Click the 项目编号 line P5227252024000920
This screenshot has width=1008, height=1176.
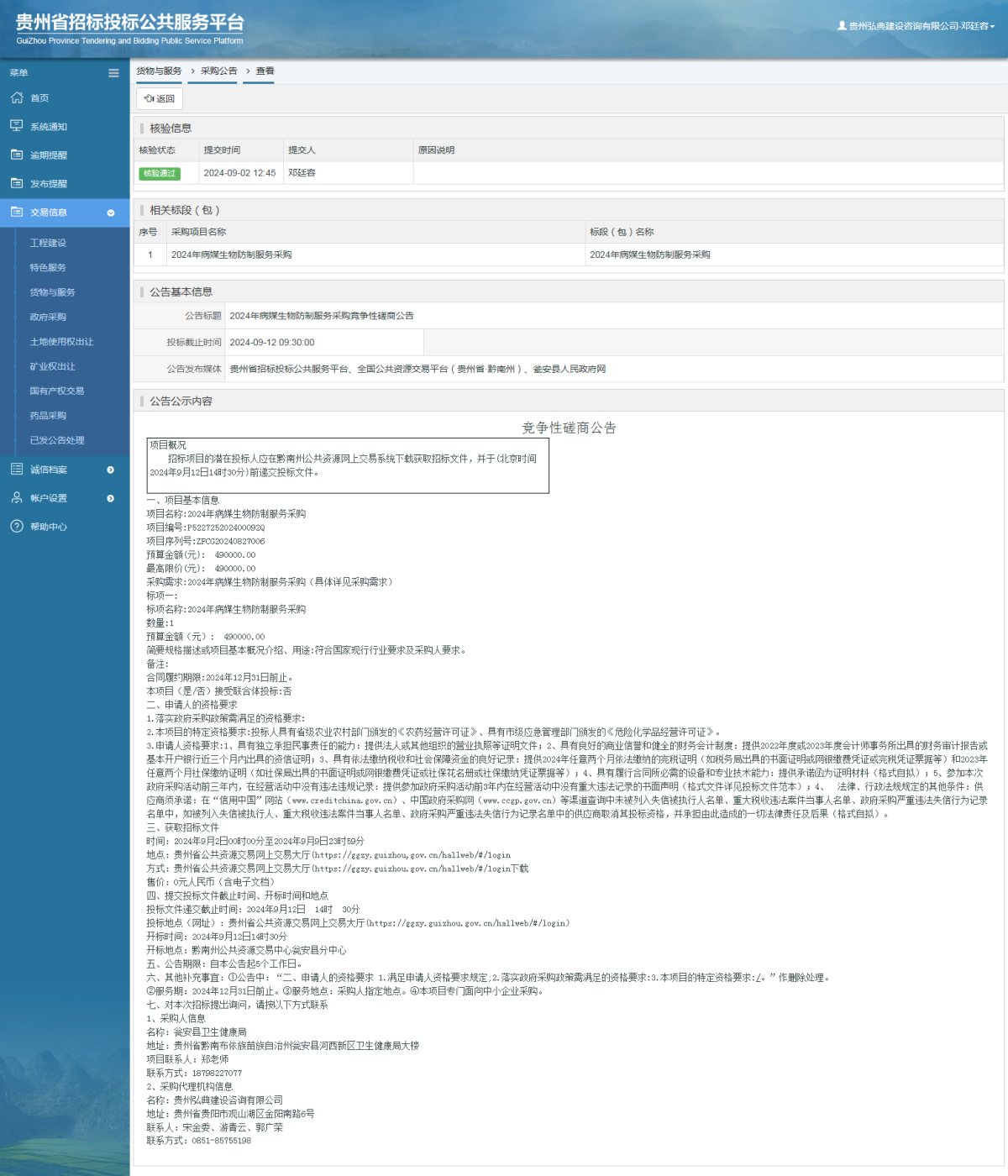click(x=206, y=528)
